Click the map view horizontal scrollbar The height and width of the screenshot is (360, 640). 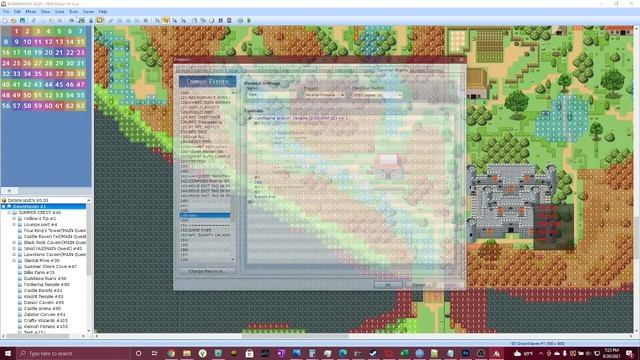coord(295,336)
